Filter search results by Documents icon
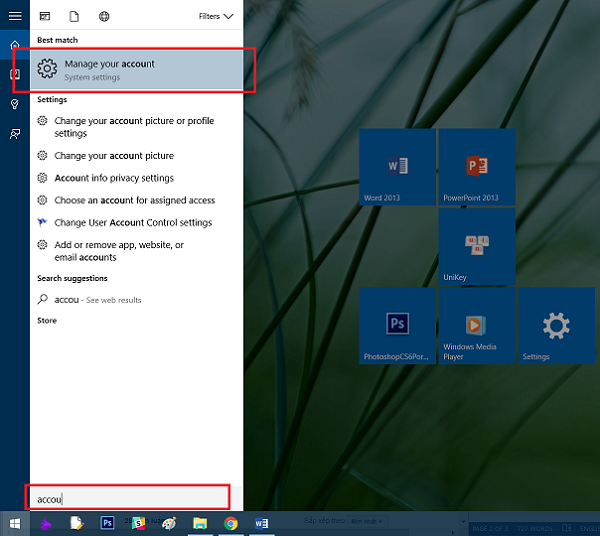Viewport: 600px width, 536px height. point(75,16)
